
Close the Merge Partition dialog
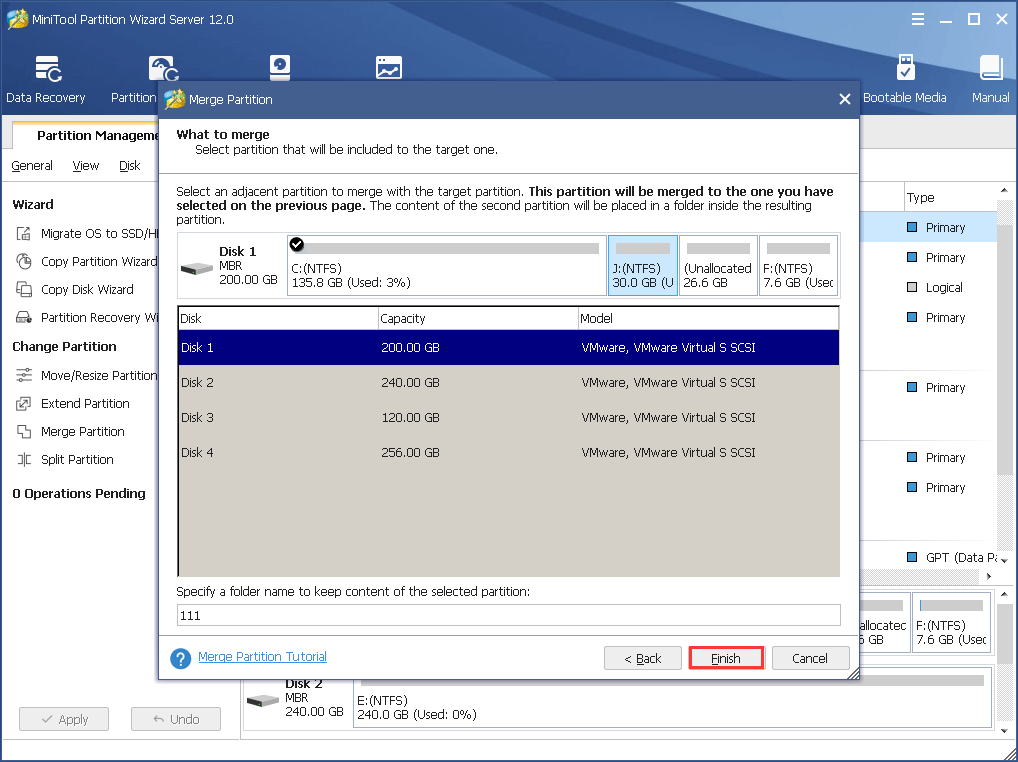tap(845, 99)
